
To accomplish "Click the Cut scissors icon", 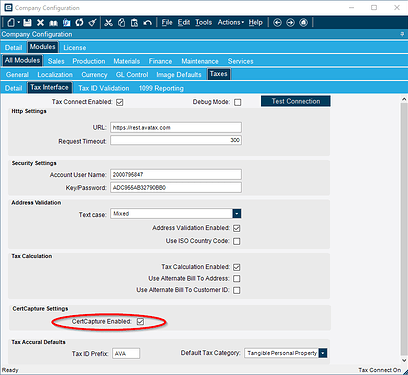I will point(108,23).
